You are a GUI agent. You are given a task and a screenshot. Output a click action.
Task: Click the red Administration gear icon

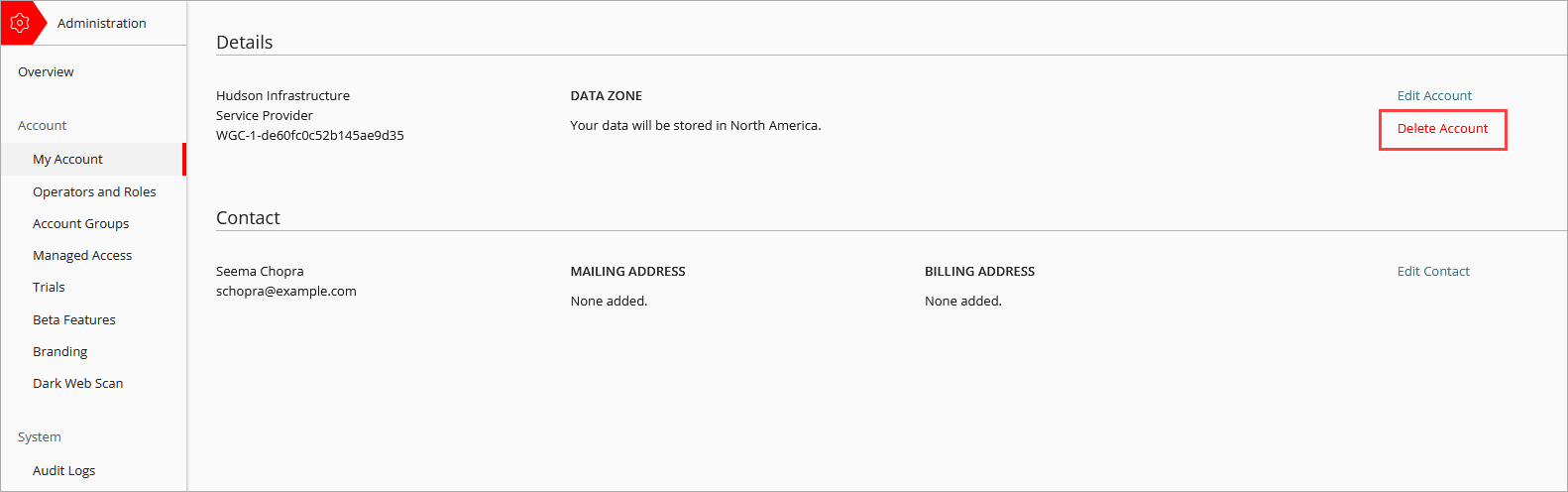pyautogui.click(x=20, y=23)
